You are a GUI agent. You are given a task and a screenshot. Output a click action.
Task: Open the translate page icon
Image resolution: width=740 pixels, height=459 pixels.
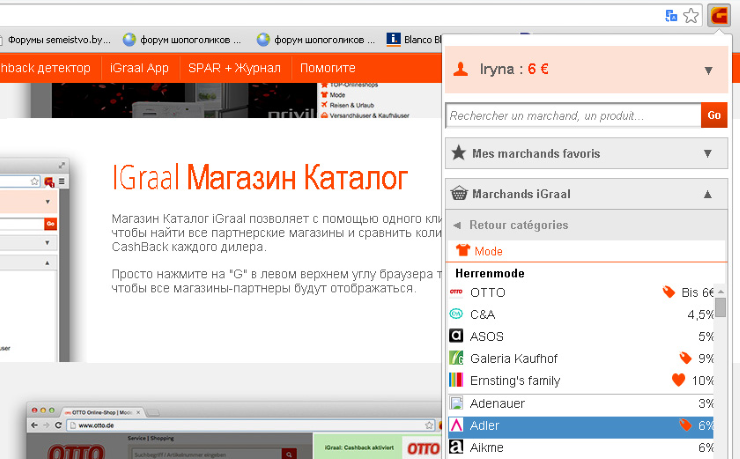click(671, 16)
